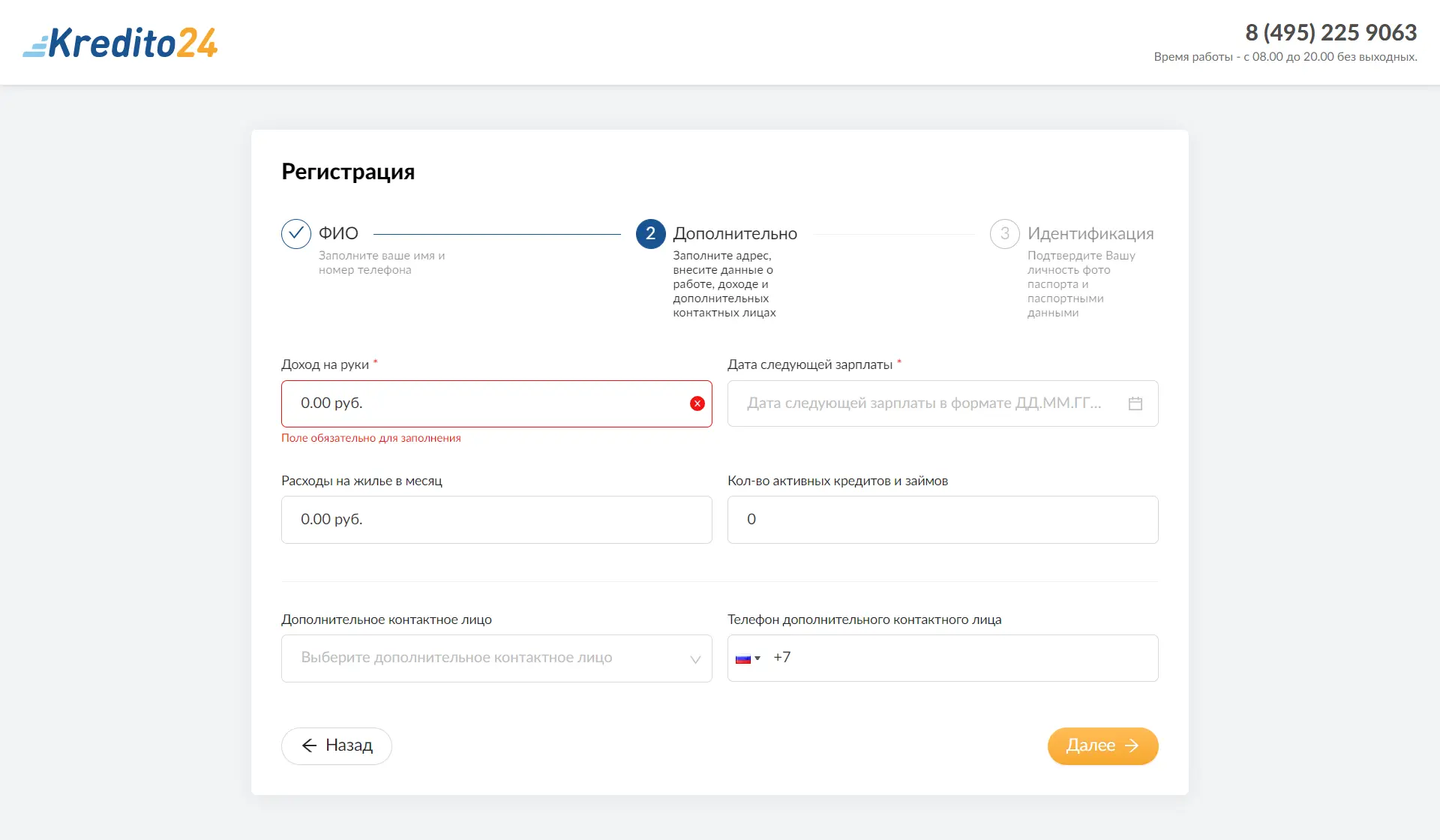Focus the Доход на руки income field
Image resolution: width=1440 pixels, height=840 pixels.
click(496, 403)
